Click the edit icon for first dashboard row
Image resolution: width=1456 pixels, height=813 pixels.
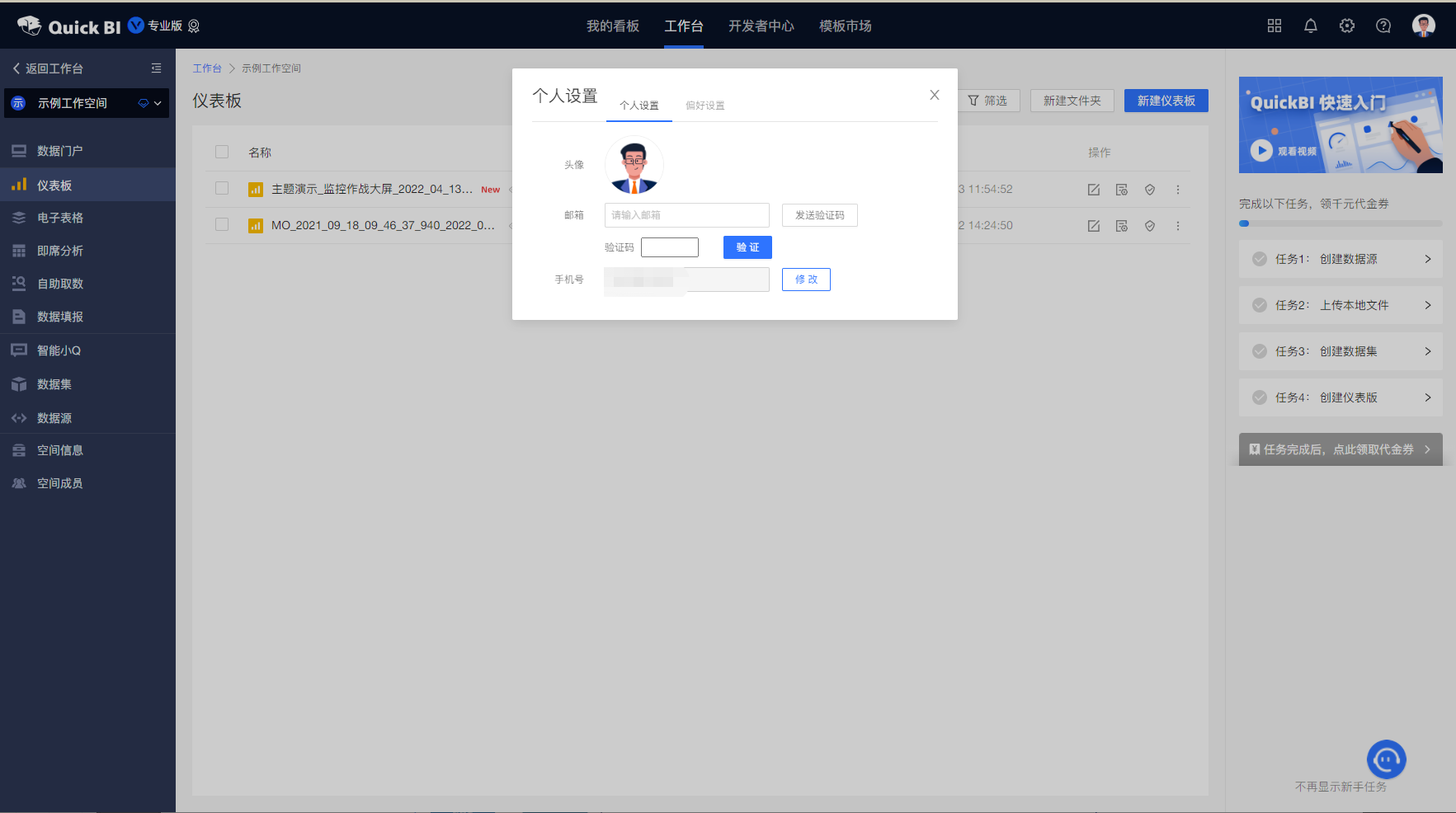click(1093, 190)
